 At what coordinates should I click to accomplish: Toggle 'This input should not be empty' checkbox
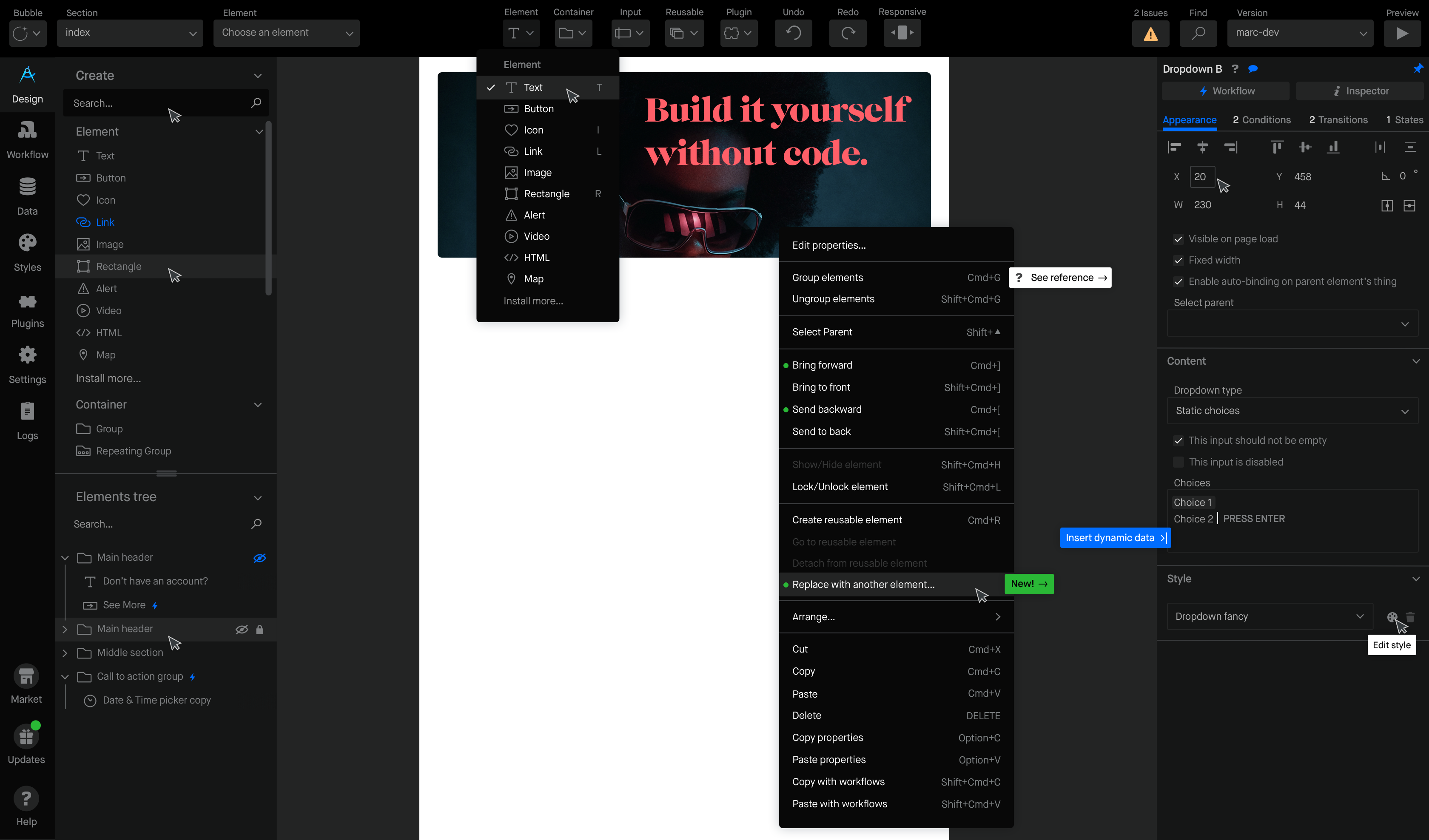tap(1178, 440)
